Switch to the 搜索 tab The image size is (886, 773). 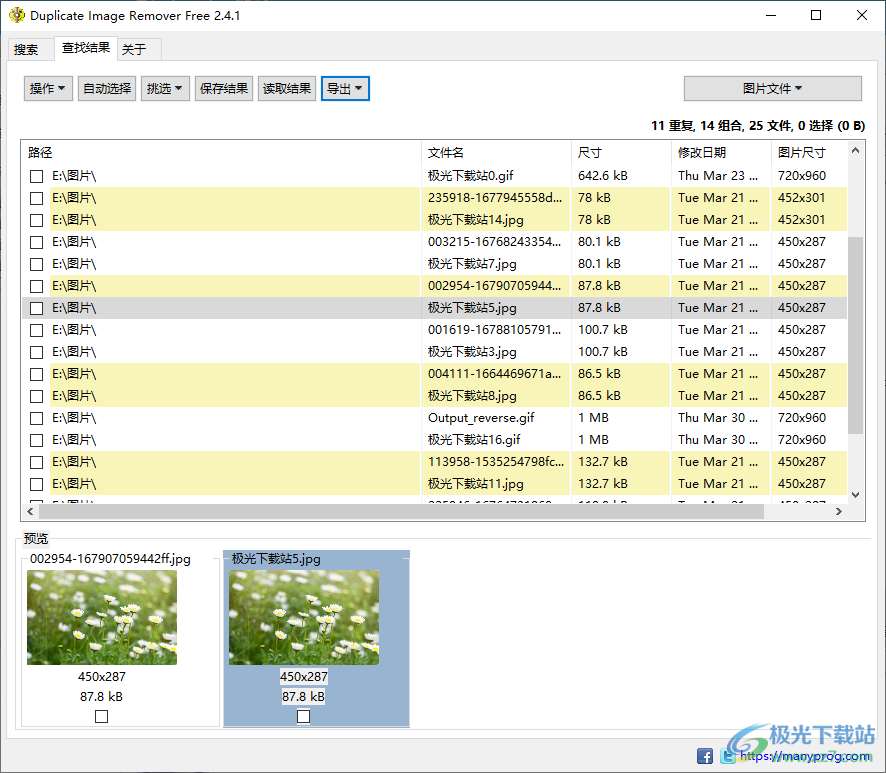pyautogui.click(x=29, y=48)
